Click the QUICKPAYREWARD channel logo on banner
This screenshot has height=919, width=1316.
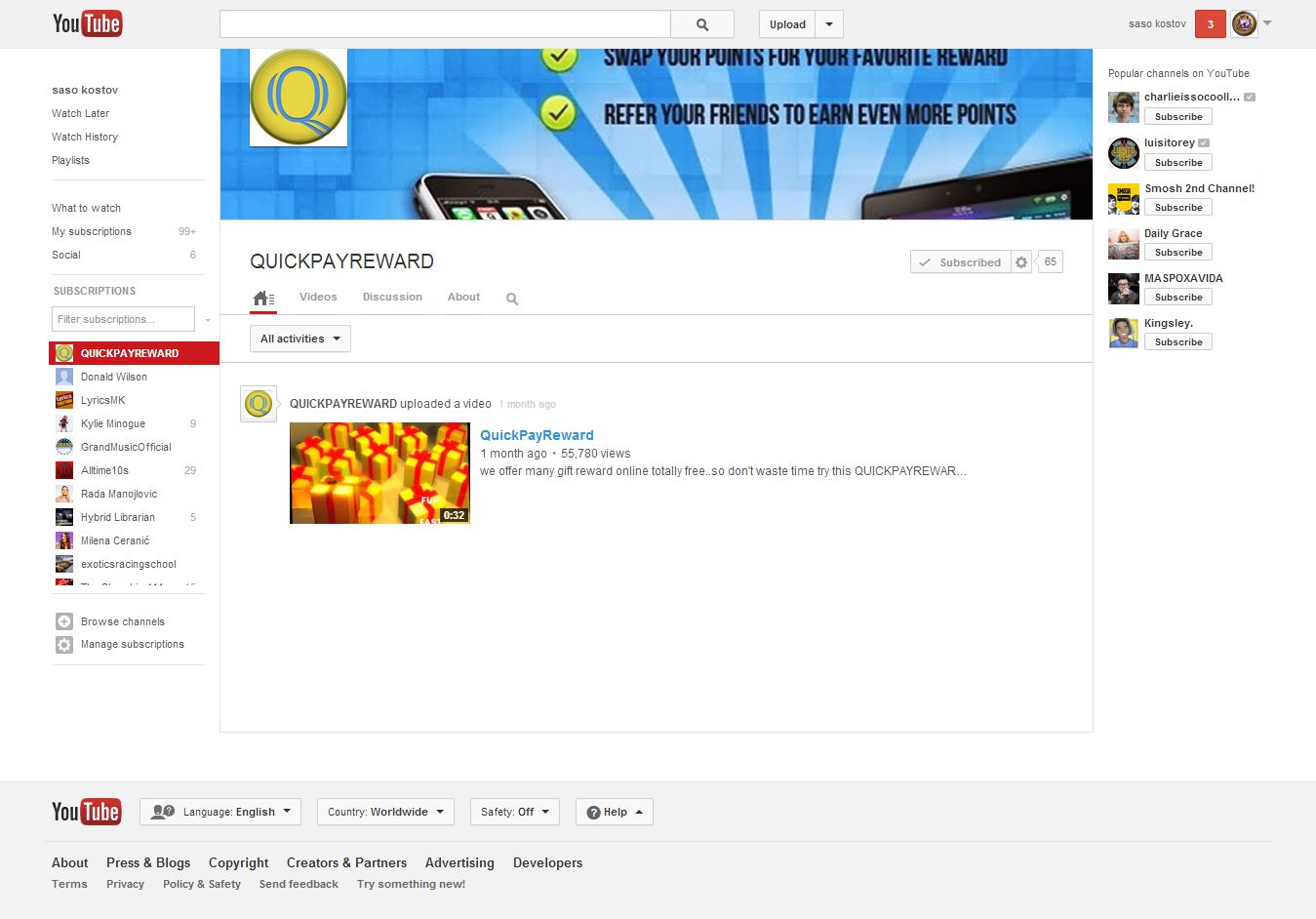coord(299,98)
